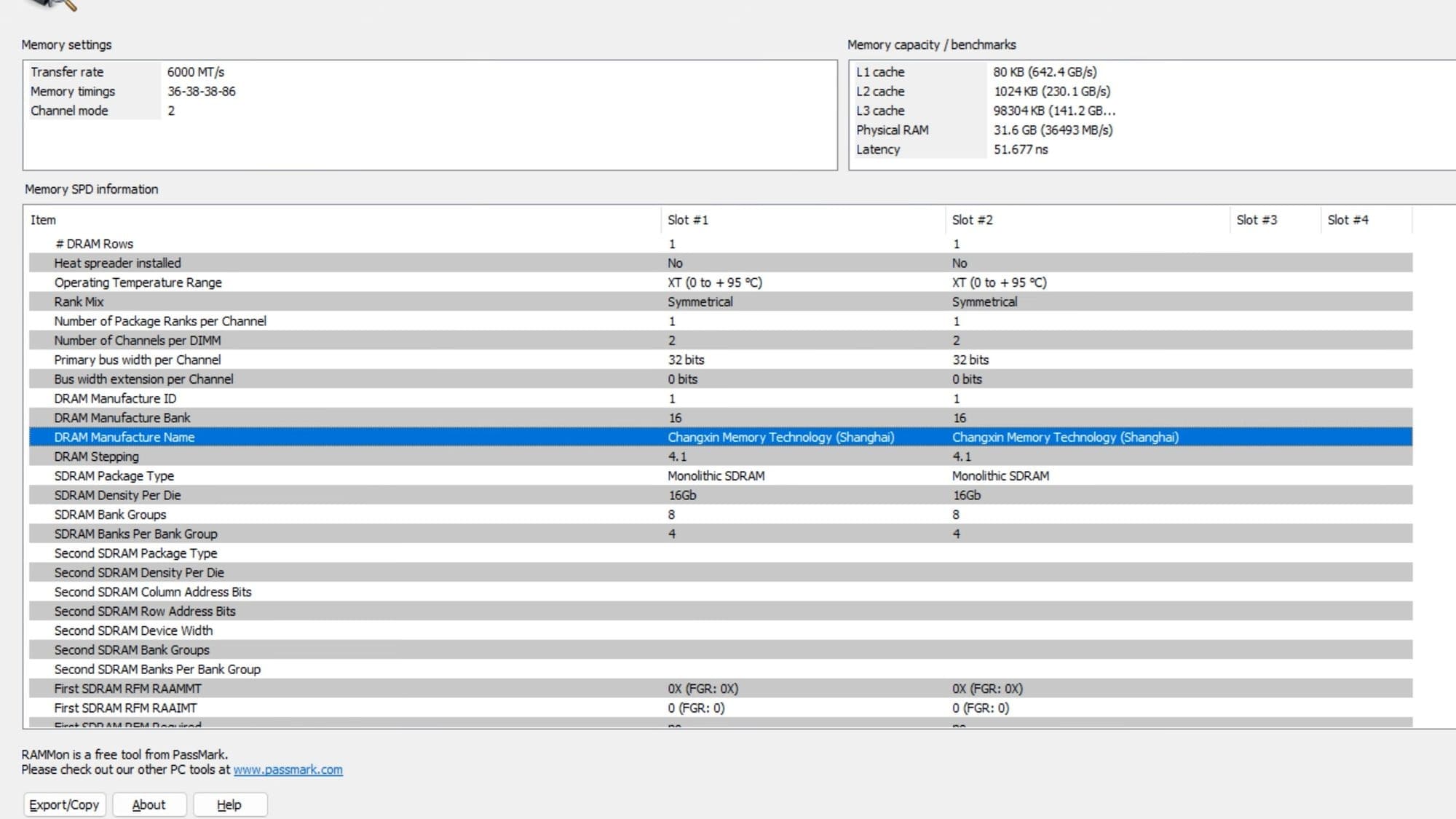1456x819 pixels.
Task: Click the Slot #1 column header
Action: tap(687, 220)
